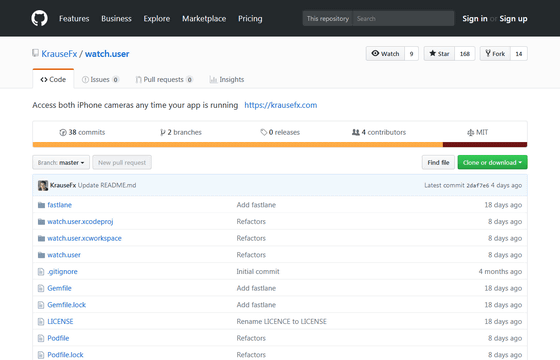Click the branches fork icon

[x=163, y=132]
